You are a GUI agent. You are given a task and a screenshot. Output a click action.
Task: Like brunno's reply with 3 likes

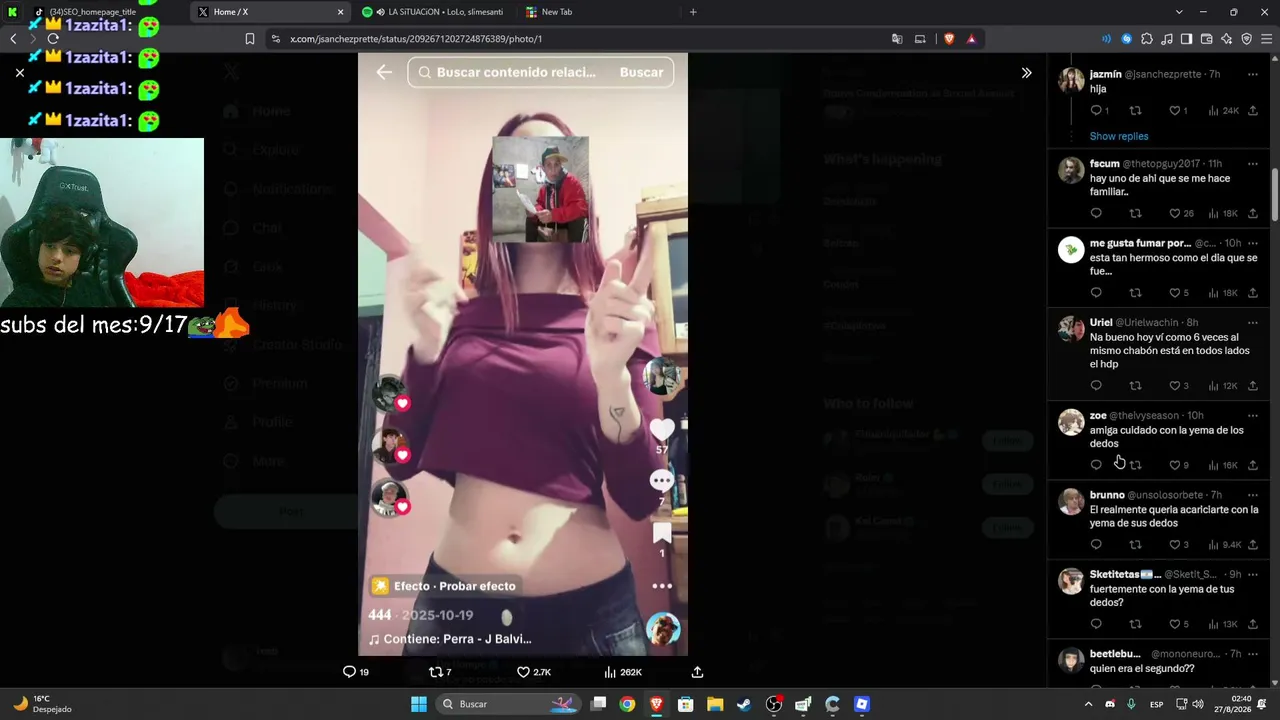pos(1180,545)
